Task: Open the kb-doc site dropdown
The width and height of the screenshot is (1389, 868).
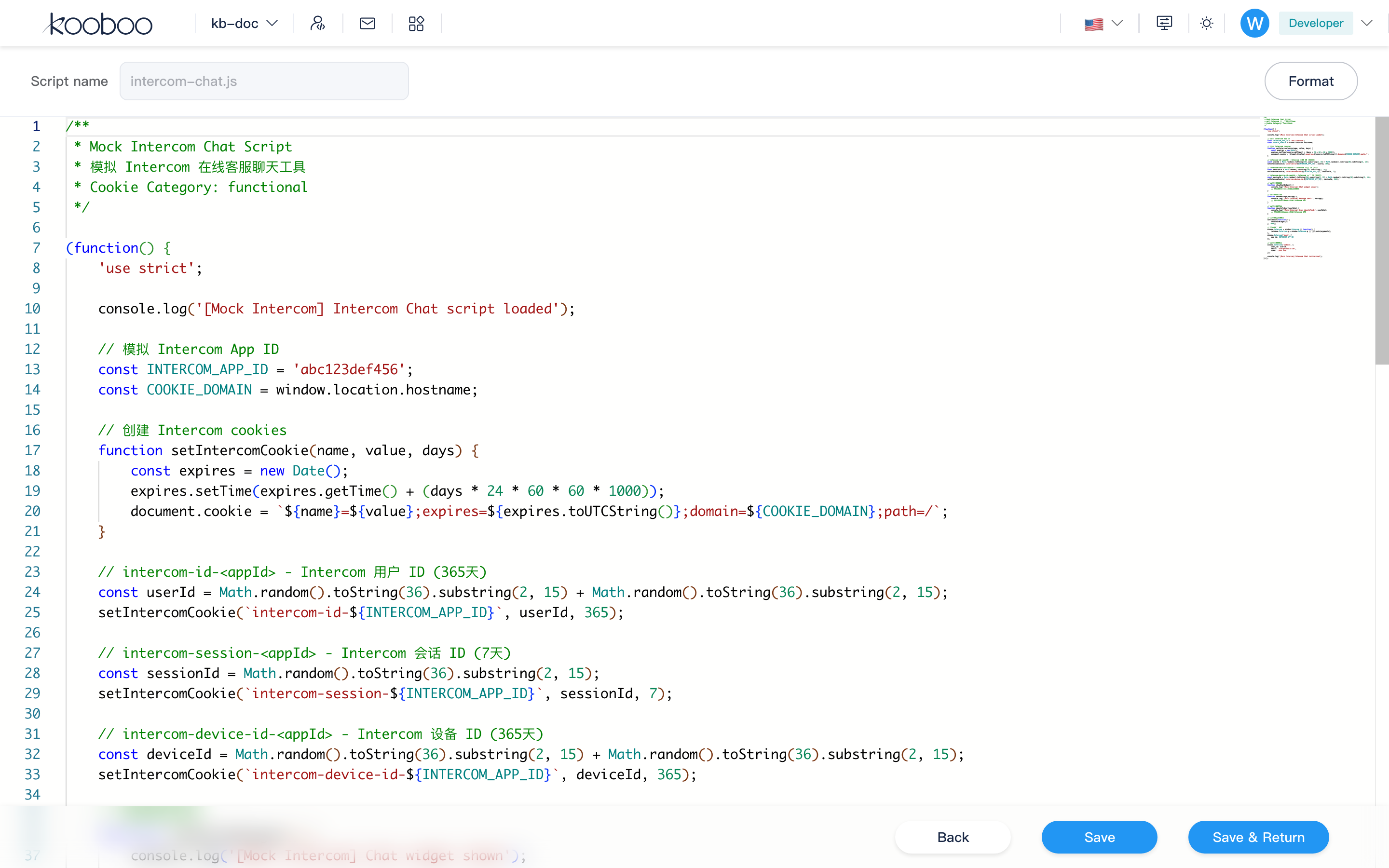Action: tap(245, 24)
